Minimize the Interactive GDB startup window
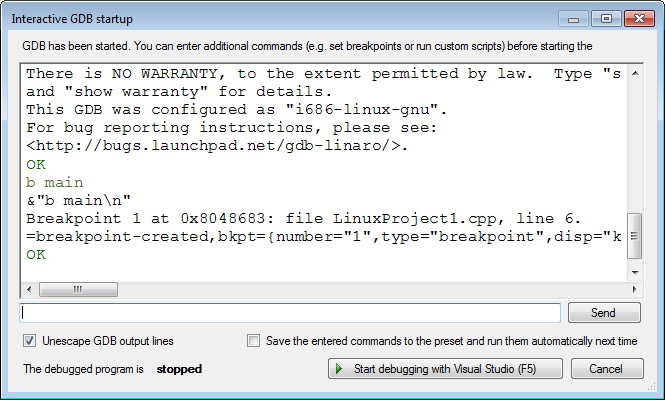 click(573, 19)
